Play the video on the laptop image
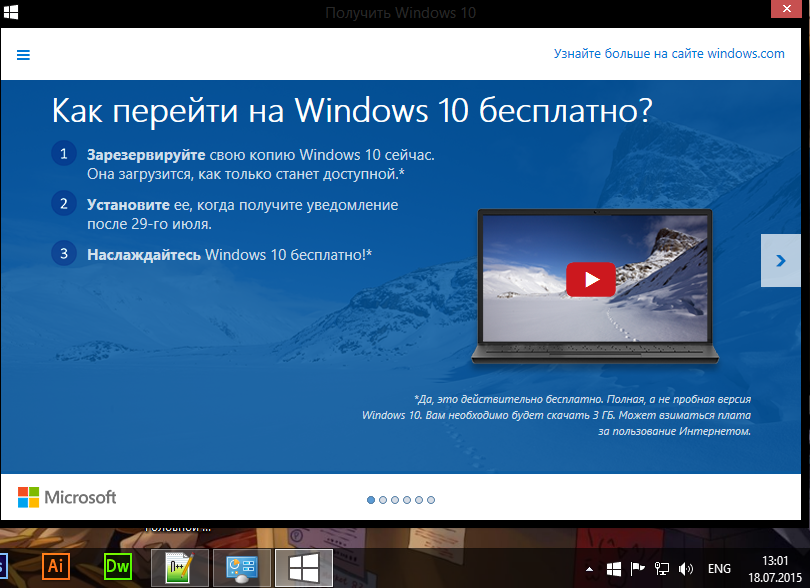The image size is (810, 588). coord(590,279)
